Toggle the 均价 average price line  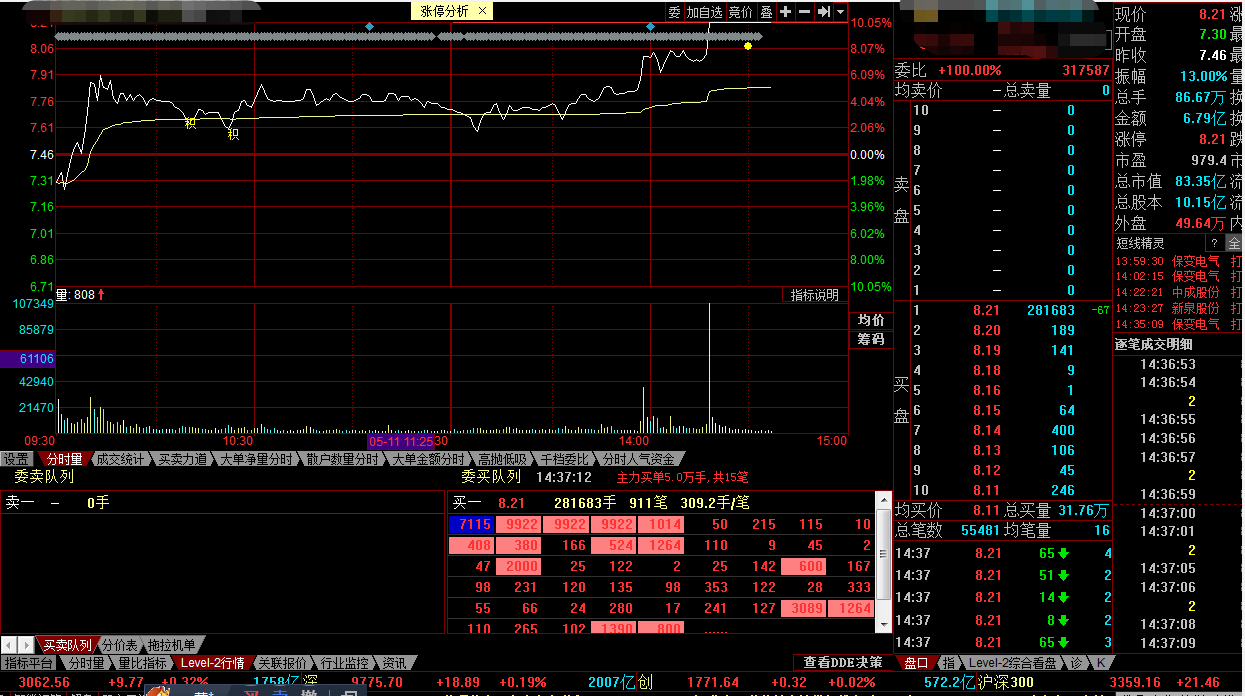[870, 320]
